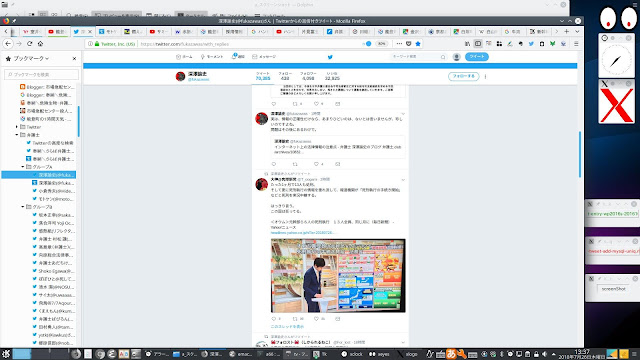Open the profile more-options dots menu
Image resolution: width=640 pixels, height=360 pixels.
tap(485, 76)
